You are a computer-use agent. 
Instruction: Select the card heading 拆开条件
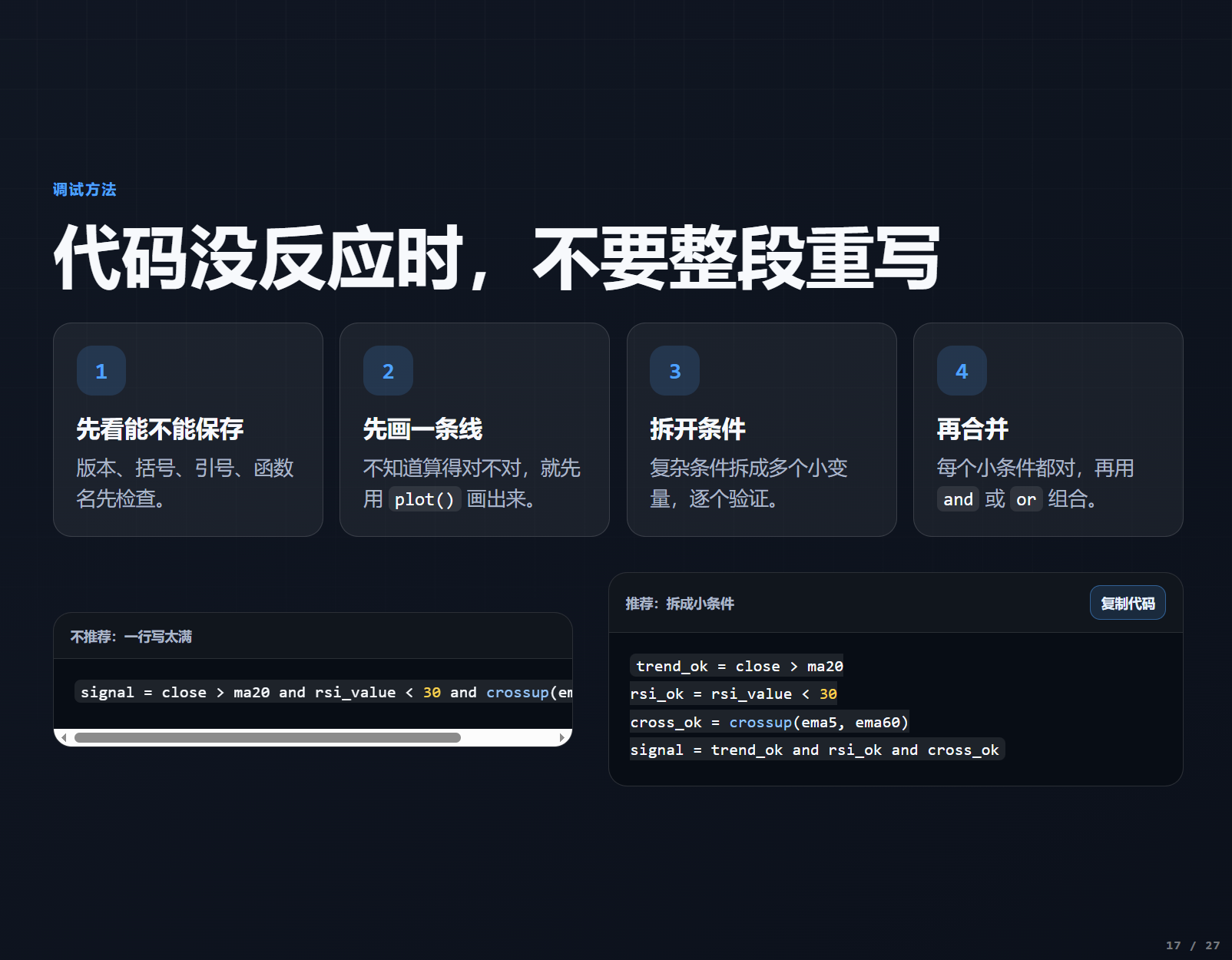point(697,429)
